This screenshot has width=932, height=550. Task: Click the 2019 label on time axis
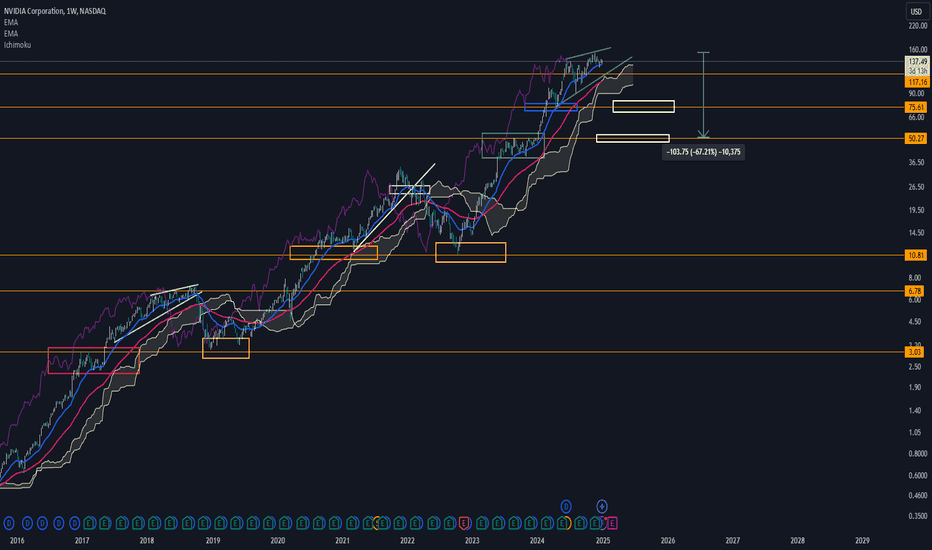(x=213, y=540)
